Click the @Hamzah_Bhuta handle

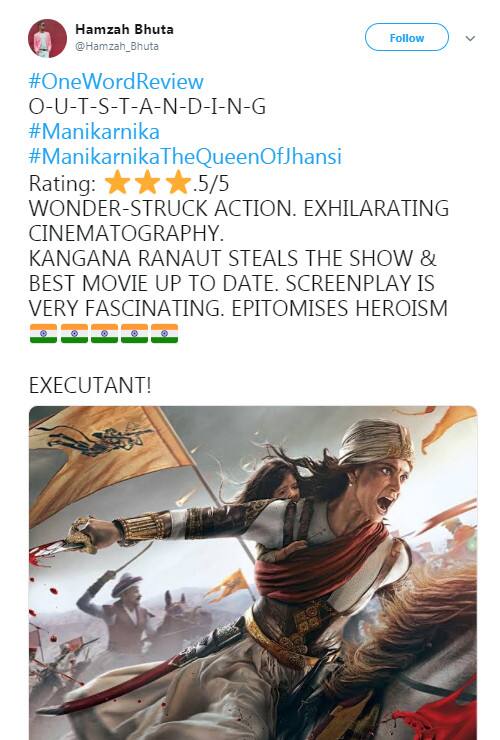click(117, 46)
